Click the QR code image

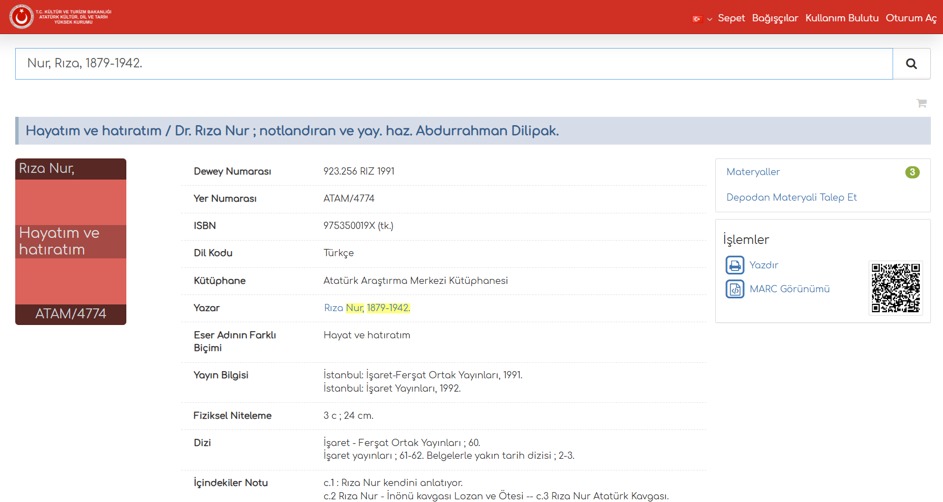(x=895, y=288)
